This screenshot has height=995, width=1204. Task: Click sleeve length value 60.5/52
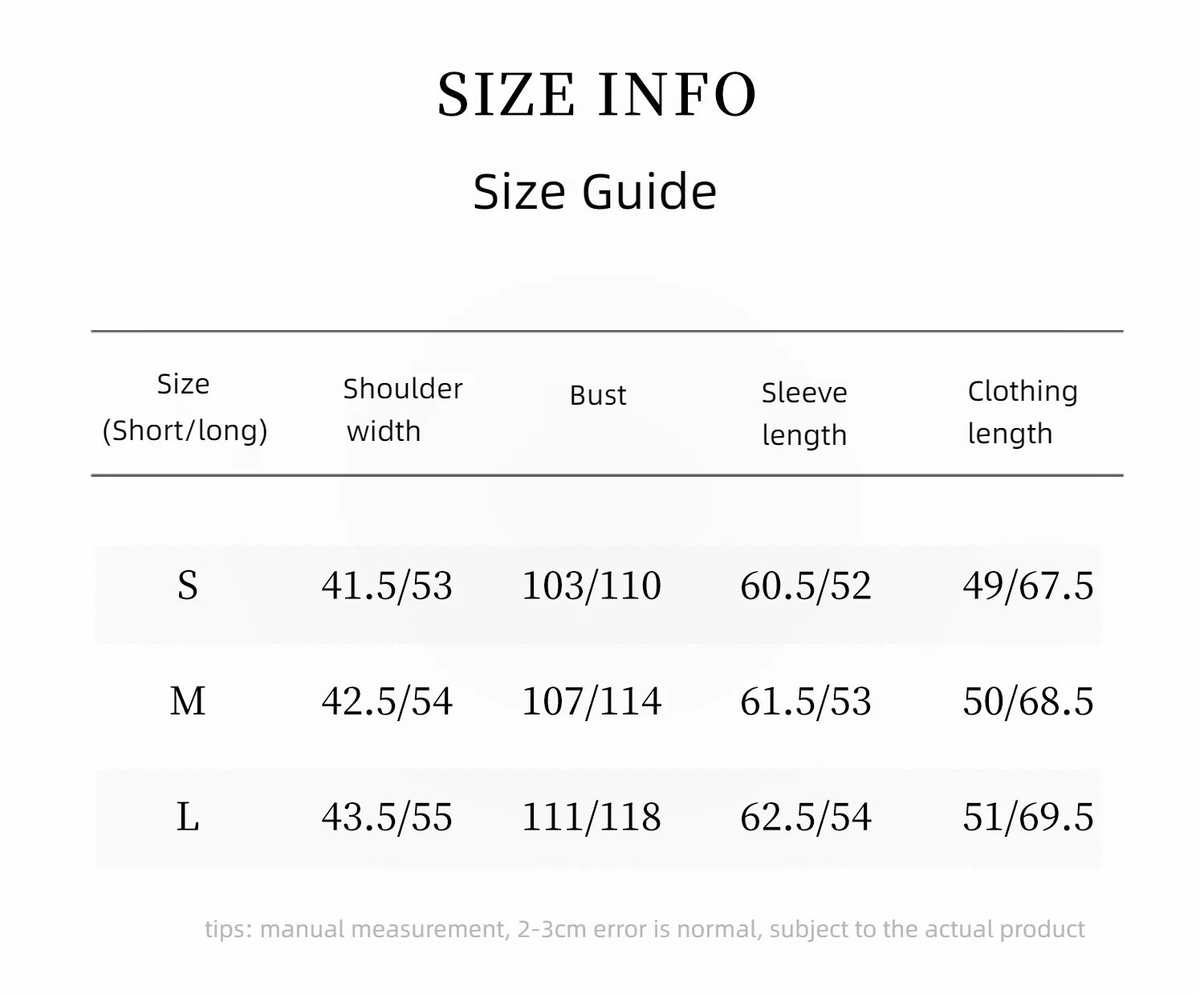pos(806,585)
